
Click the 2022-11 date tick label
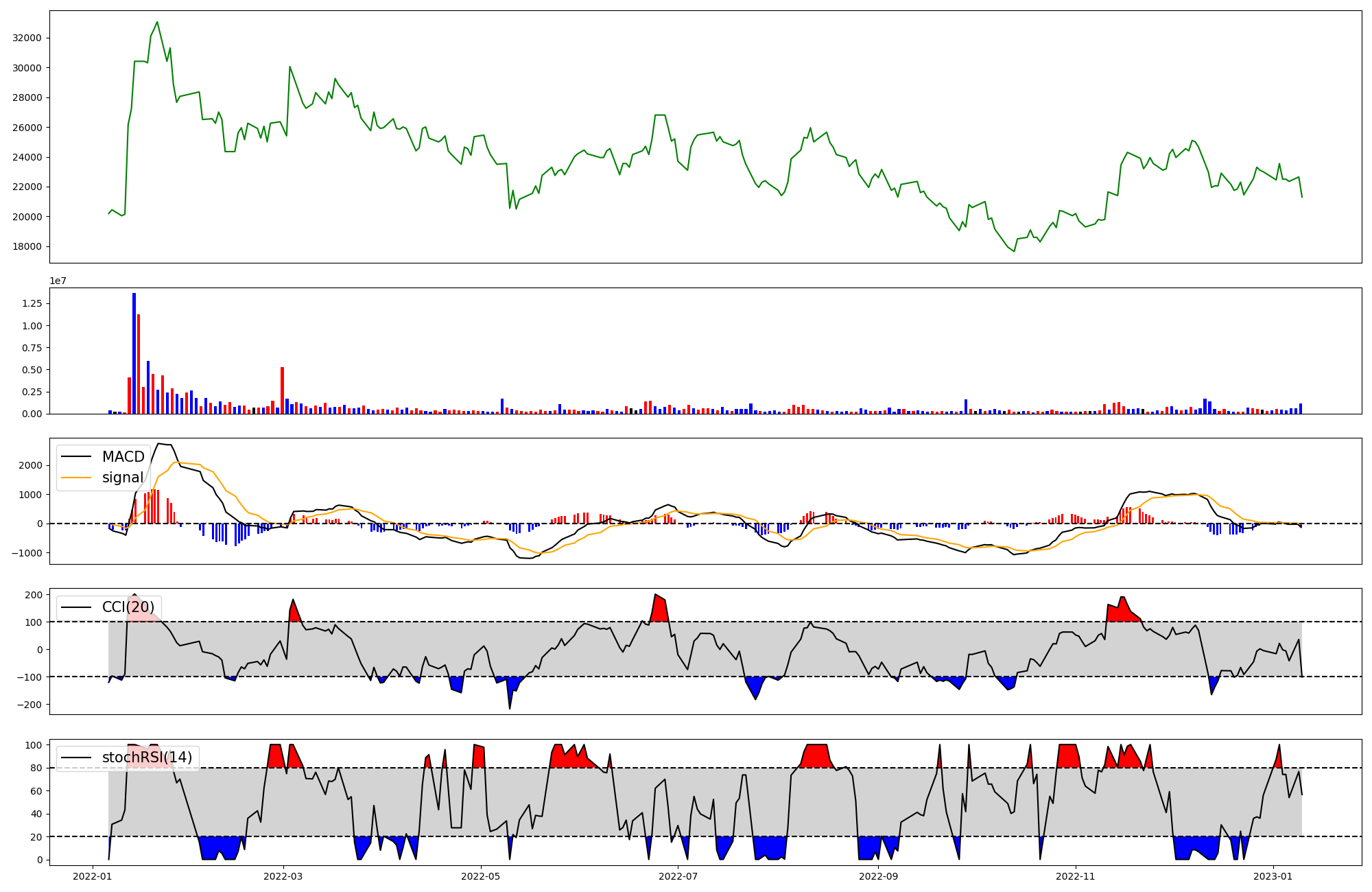point(1075,876)
